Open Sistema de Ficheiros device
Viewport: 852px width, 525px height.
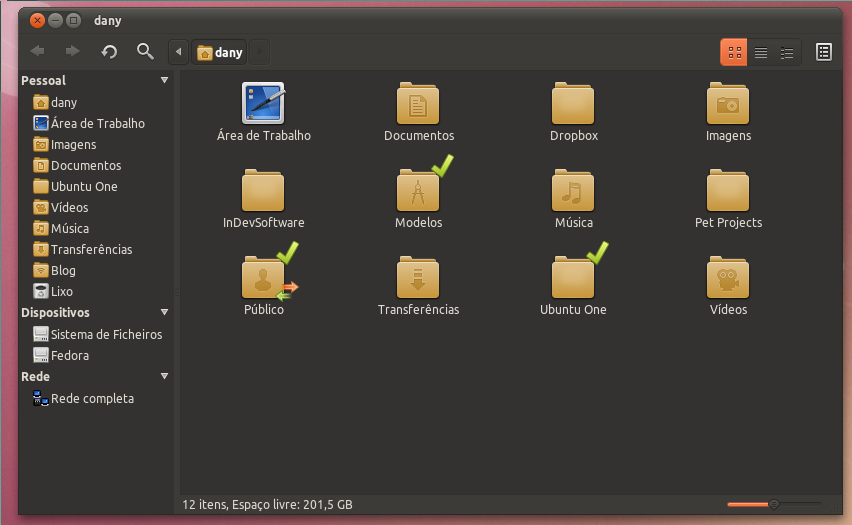coord(97,334)
